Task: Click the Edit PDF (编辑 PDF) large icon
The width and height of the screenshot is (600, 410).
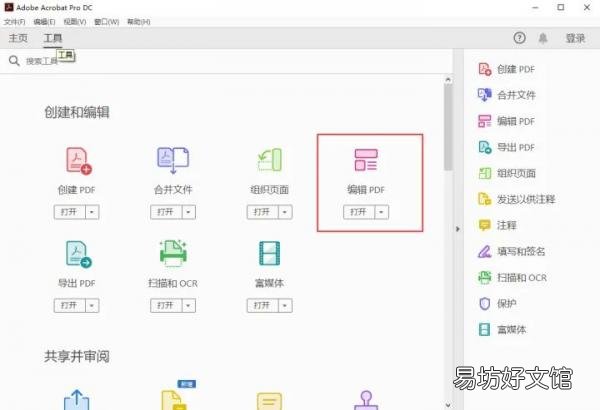Action: pyautogui.click(x=366, y=160)
